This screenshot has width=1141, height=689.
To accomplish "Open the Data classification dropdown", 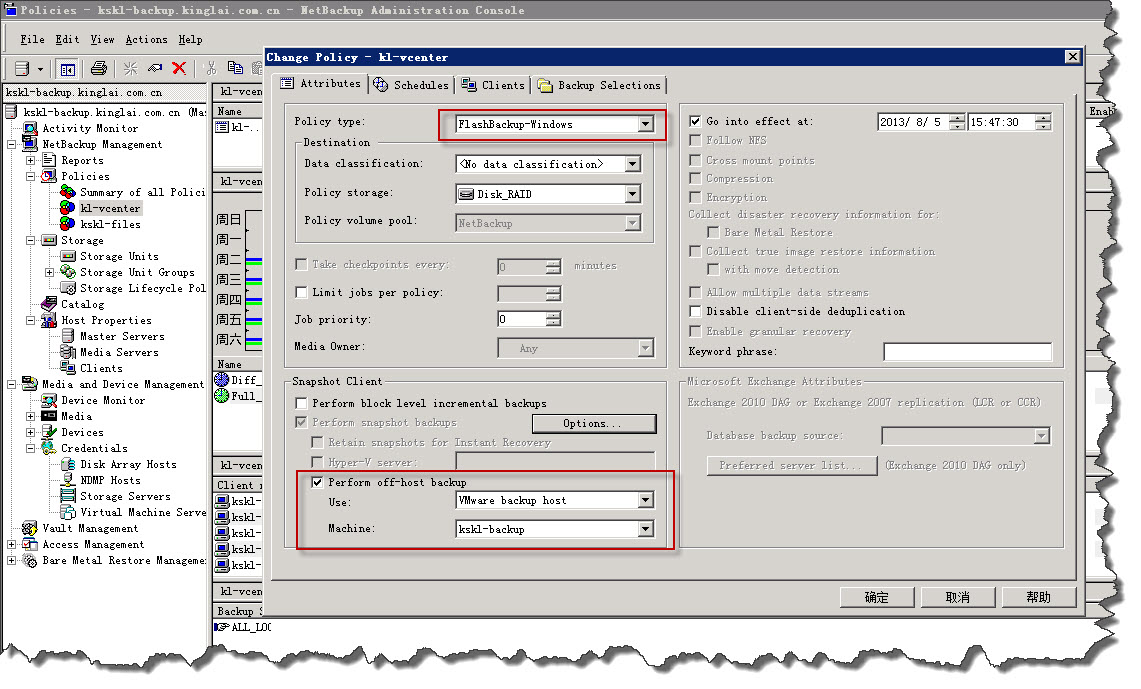I will coord(632,164).
